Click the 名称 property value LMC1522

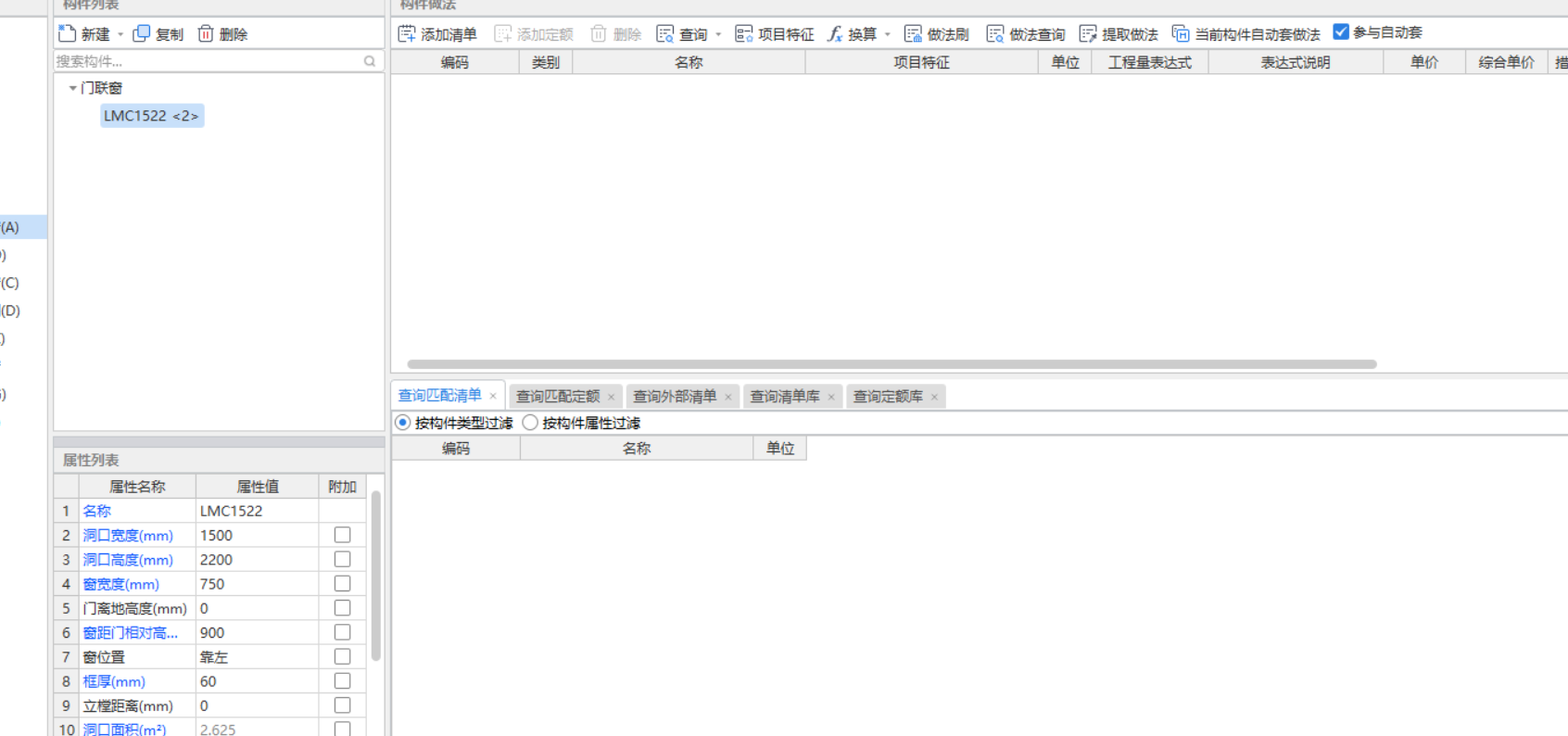click(257, 511)
